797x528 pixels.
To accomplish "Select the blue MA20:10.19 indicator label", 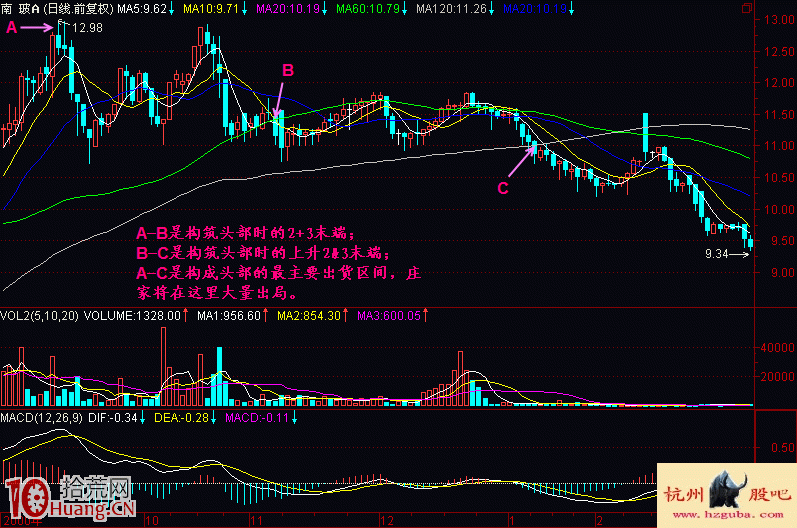I will 535,9.
